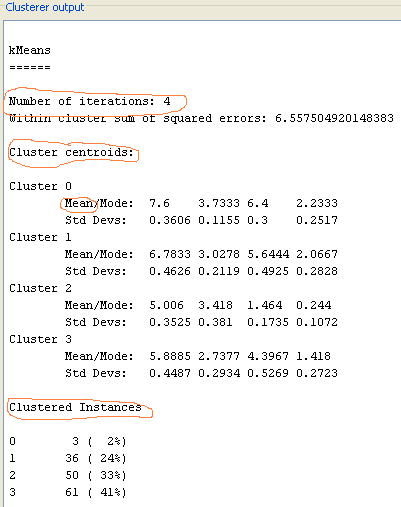Image resolution: width=401 pixels, height=507 pixels.
Task: Click the 5.006 mean value in Cluster 2
Action: coord(166,305)
